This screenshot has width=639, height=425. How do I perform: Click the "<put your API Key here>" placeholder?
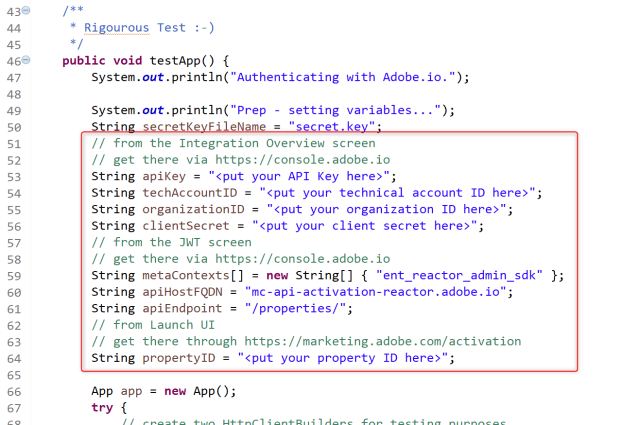point(299,176)
